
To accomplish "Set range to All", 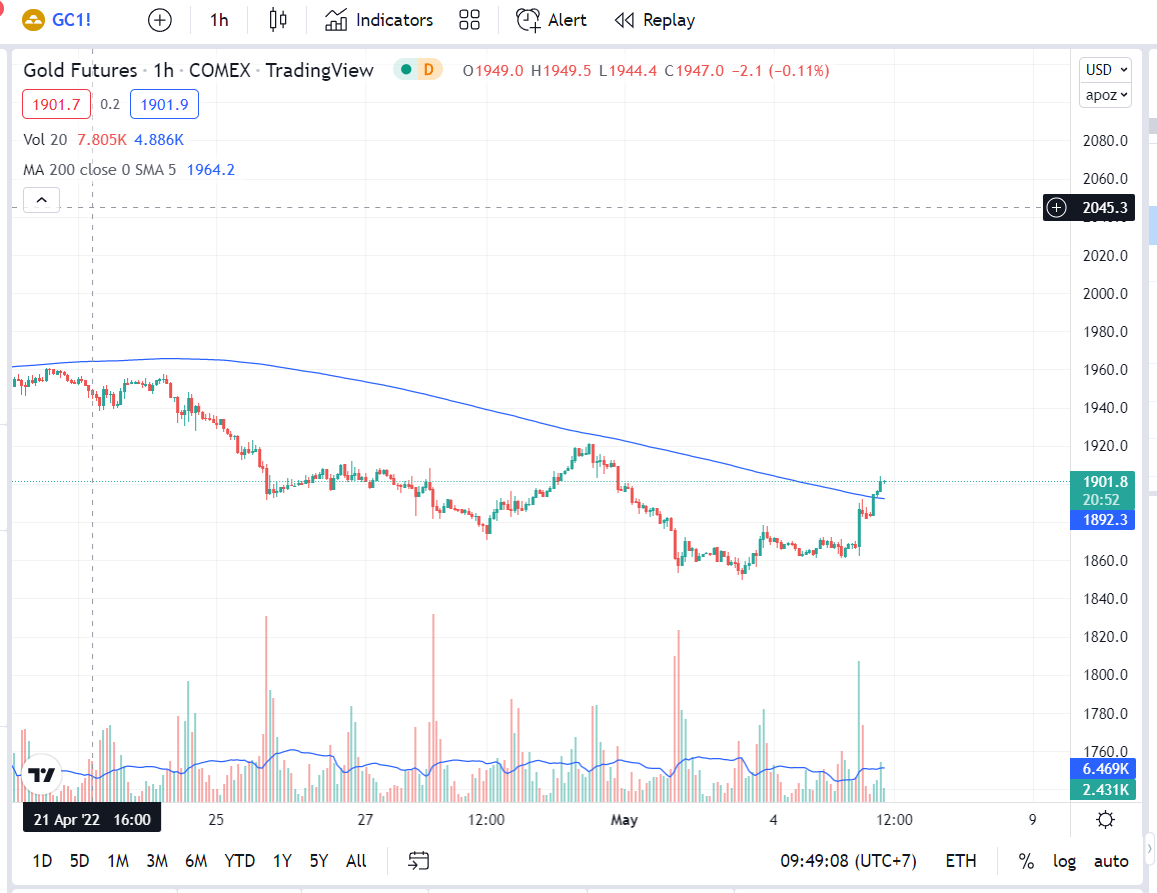I will 356,861.
